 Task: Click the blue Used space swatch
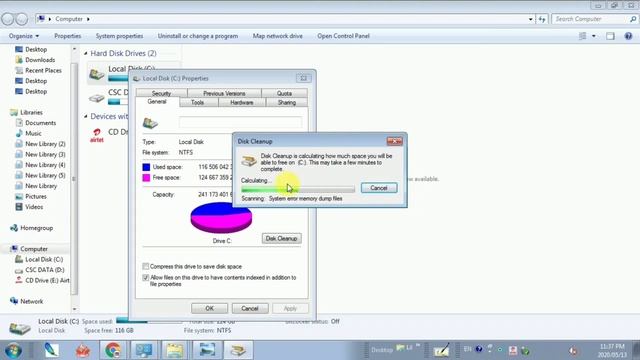pos(146,167)
